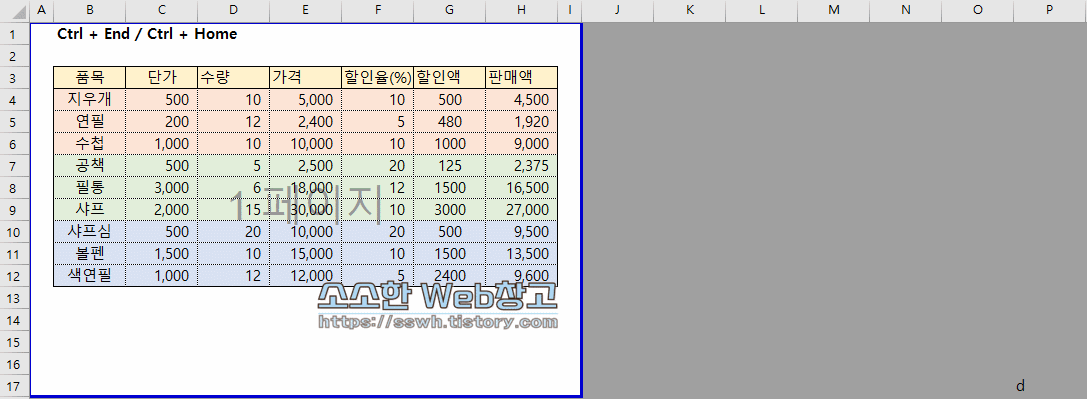Select column C header
Viewport: 1087px width, 399px height.
pos(162,10)
